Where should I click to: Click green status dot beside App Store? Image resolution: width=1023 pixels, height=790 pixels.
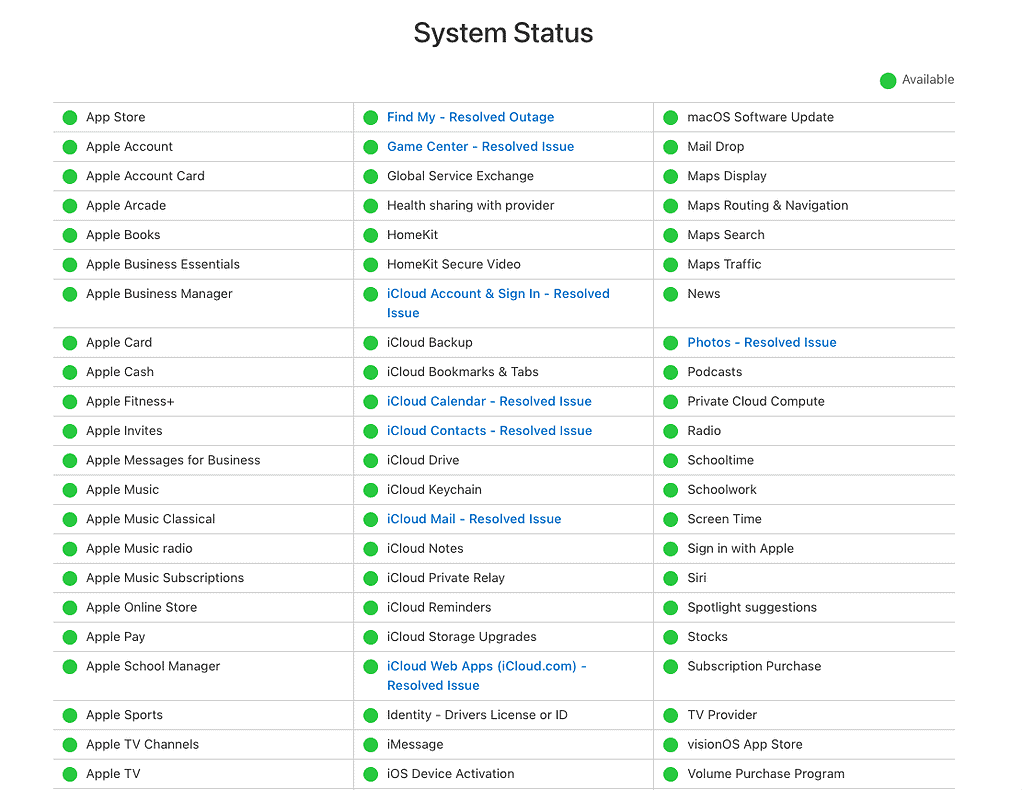[70, 117]
